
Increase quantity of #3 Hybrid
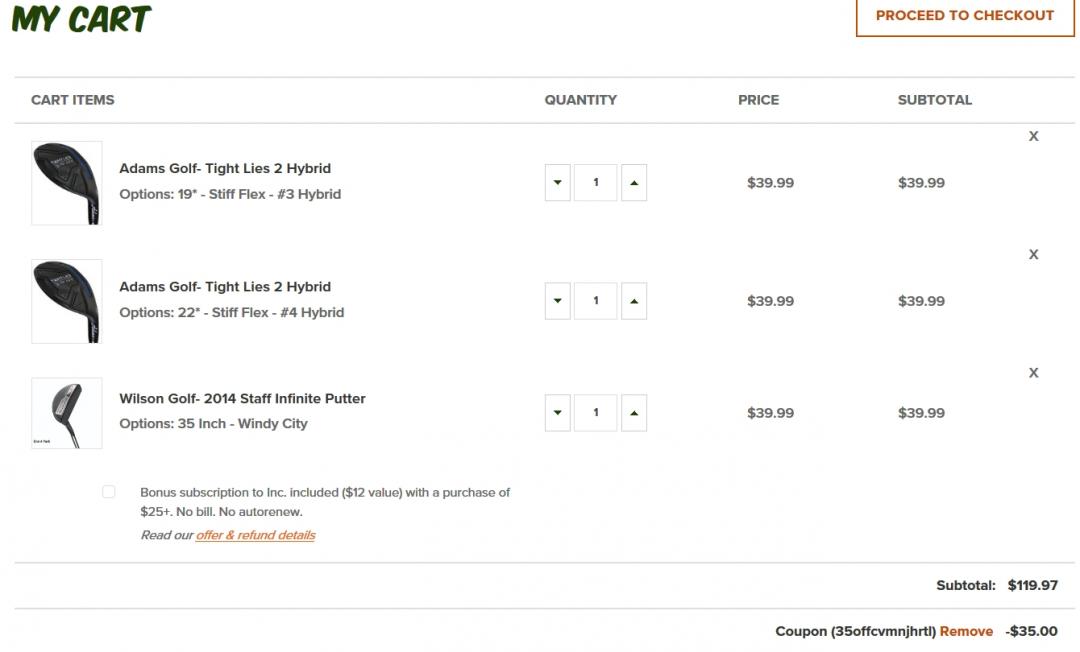click(x=634, y=183)
